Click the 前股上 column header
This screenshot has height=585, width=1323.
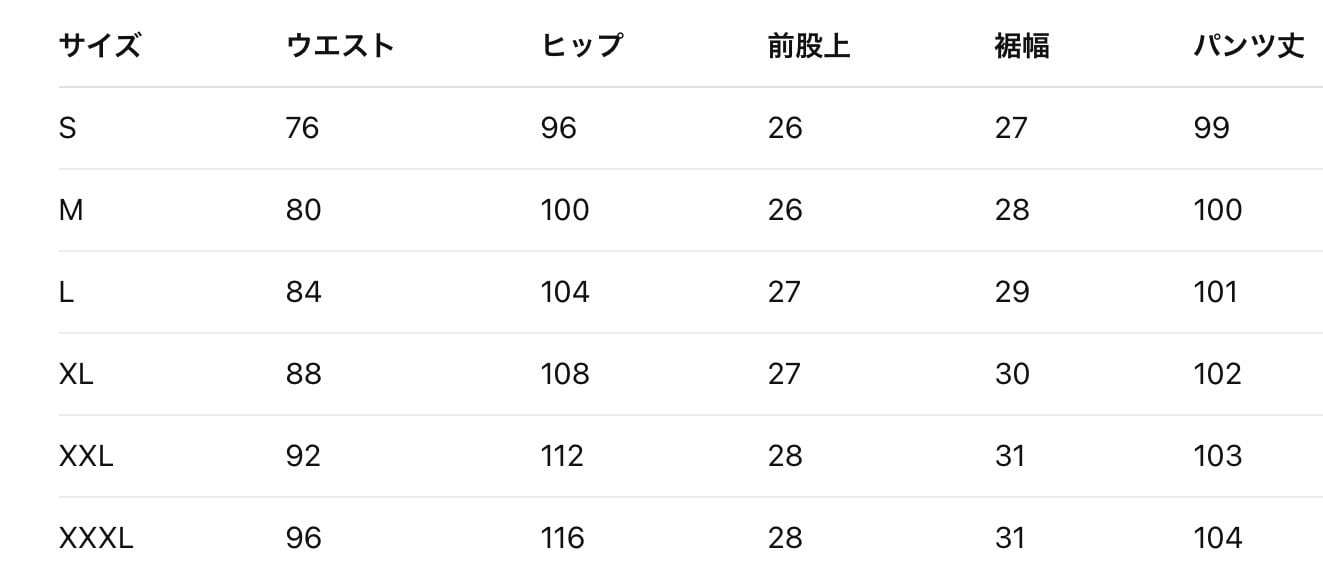tap(808, 46)
